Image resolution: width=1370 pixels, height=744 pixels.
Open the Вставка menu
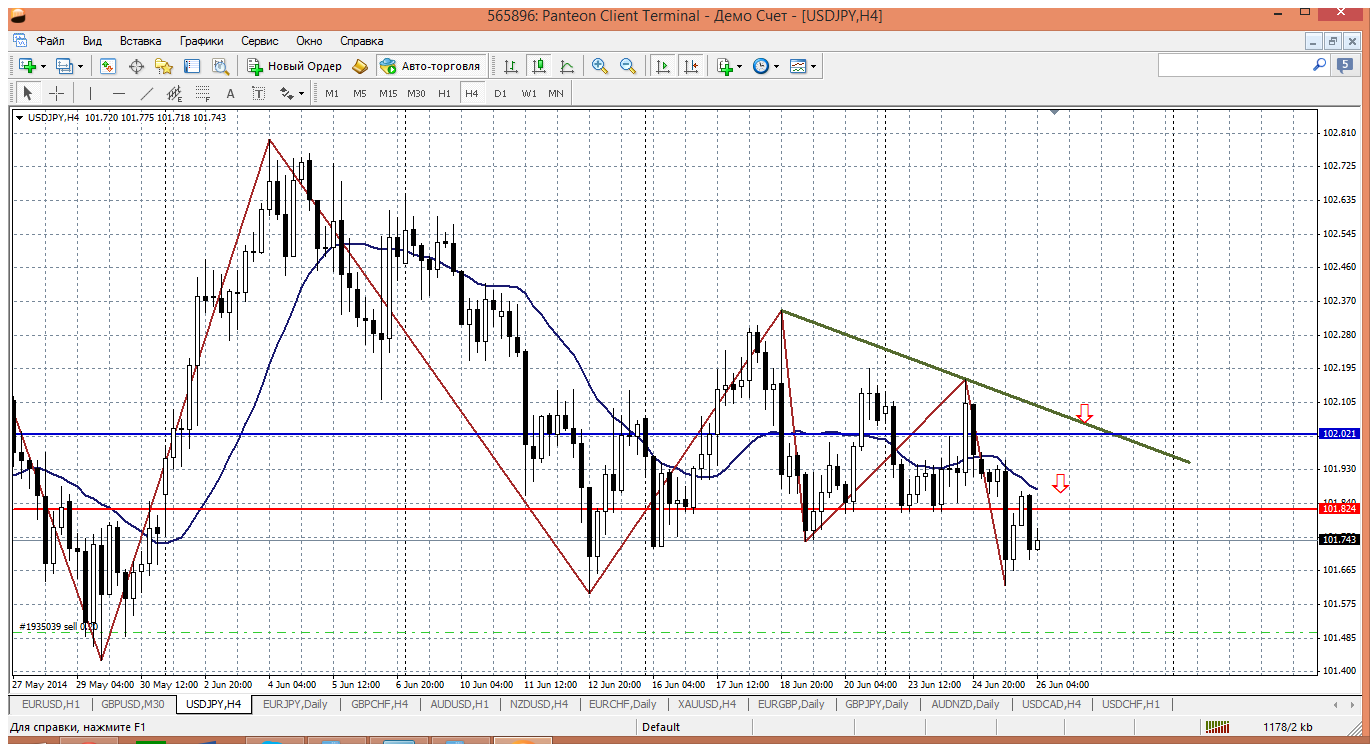point(140,41)
